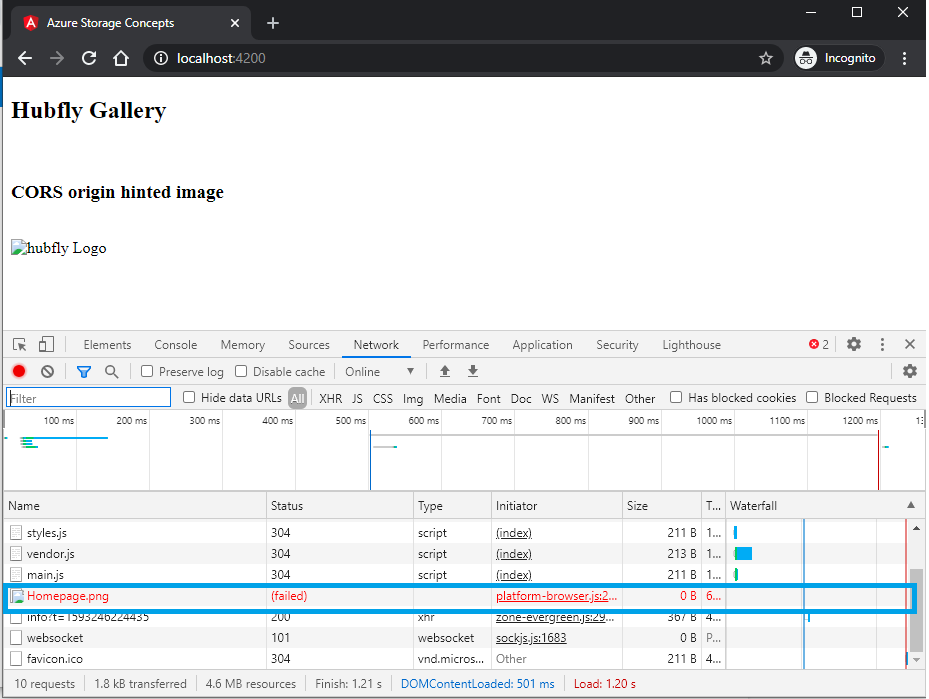Toggle the device emulation toolbar
This screenshot has width=929, height=699.
coord(44,344)
